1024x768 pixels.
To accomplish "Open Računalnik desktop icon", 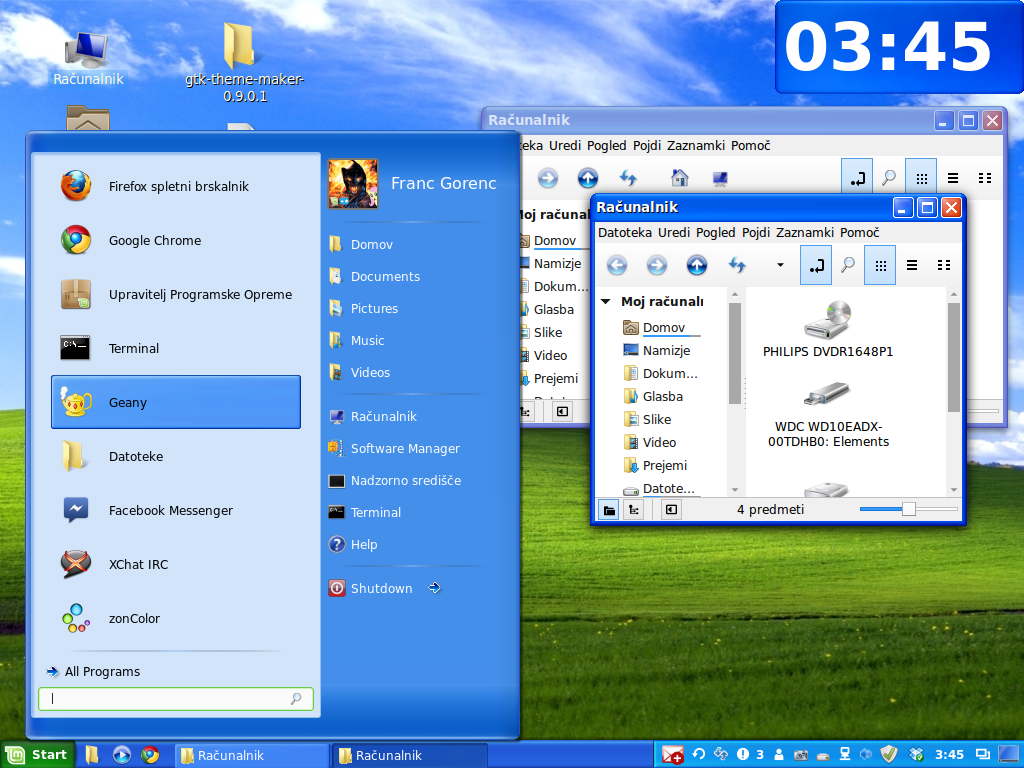I will click(x=88, y=59).
